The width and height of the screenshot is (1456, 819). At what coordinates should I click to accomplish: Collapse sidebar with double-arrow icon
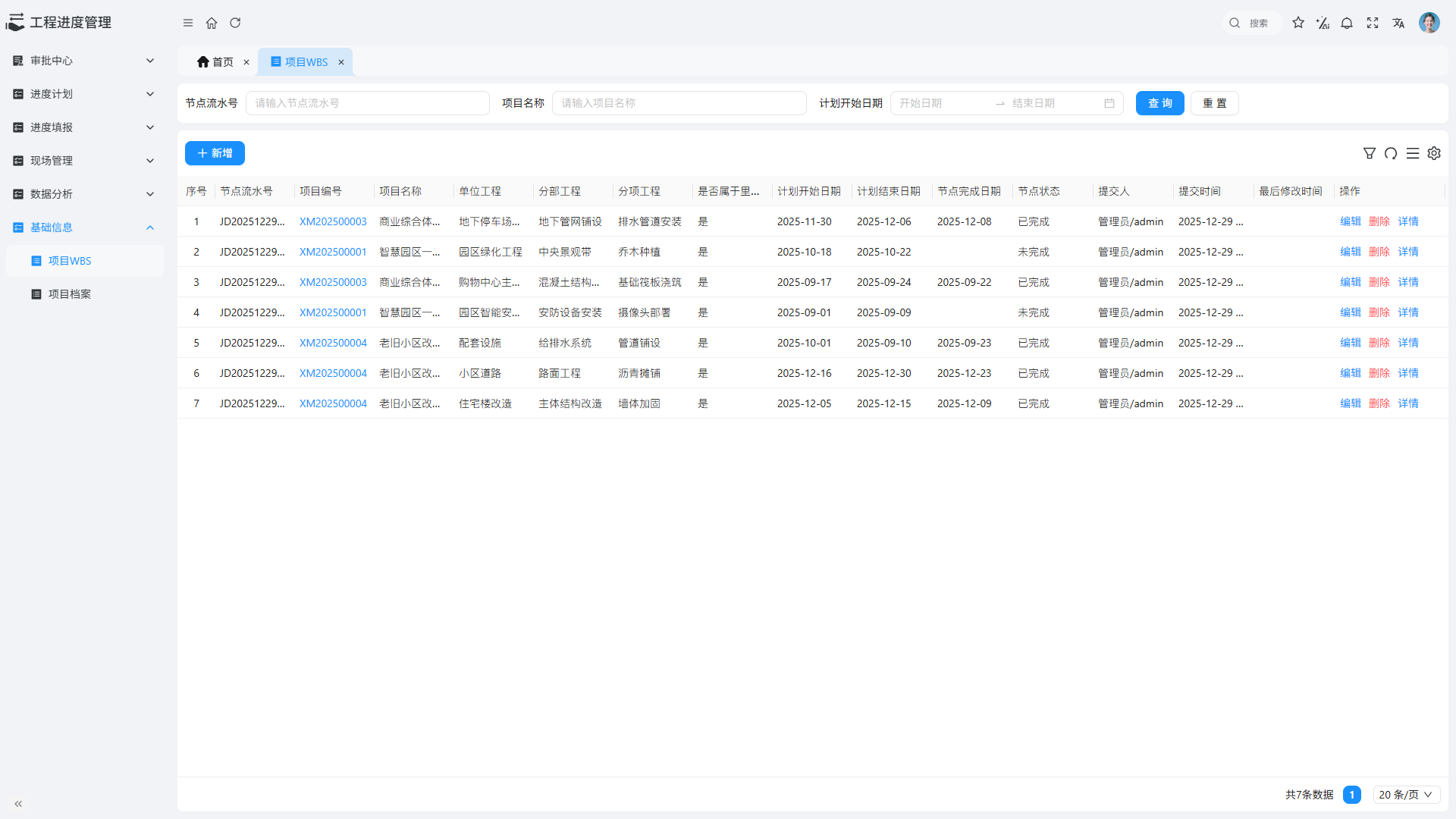pos(18,804)
